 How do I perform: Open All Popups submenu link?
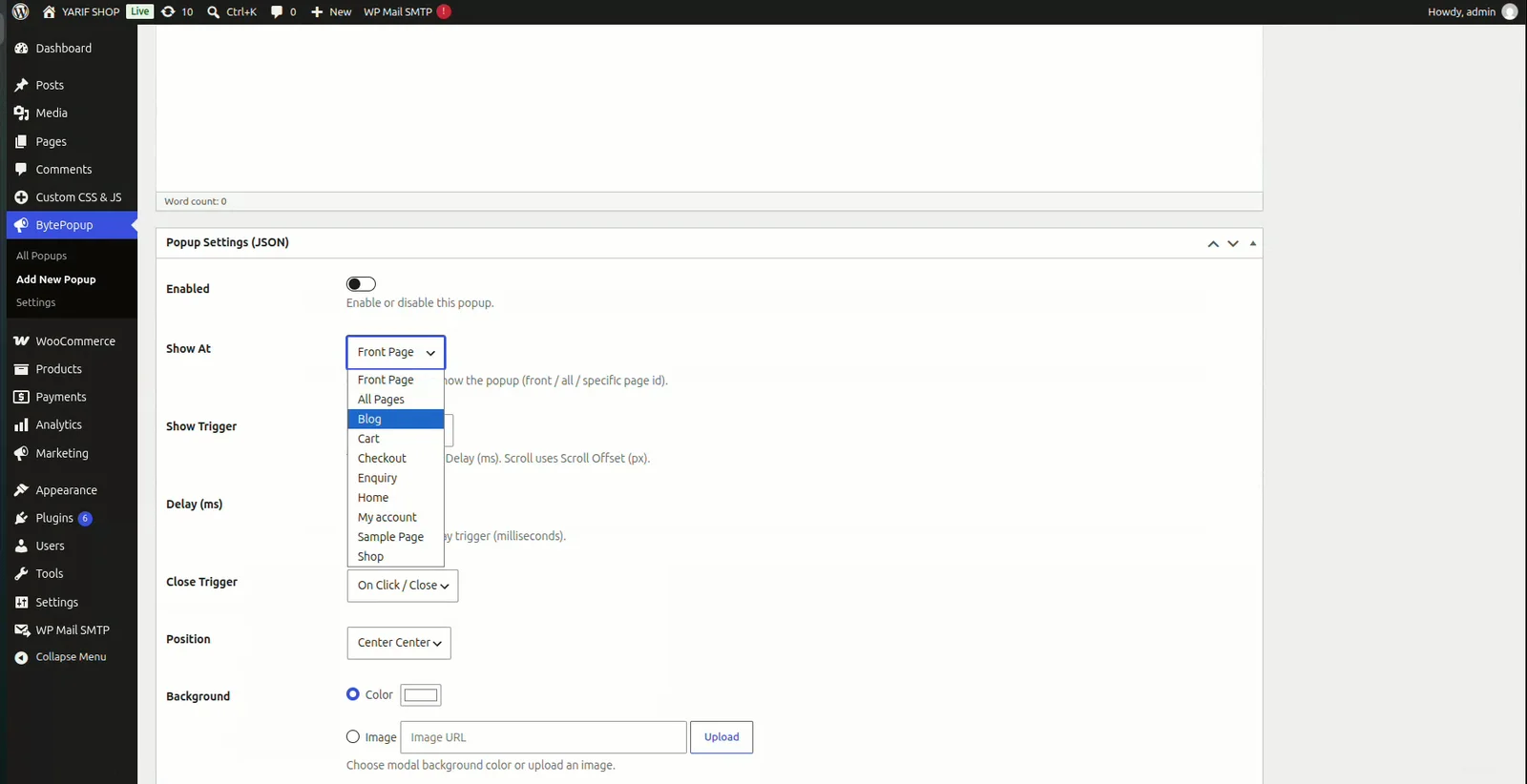(x=41, y=256)
